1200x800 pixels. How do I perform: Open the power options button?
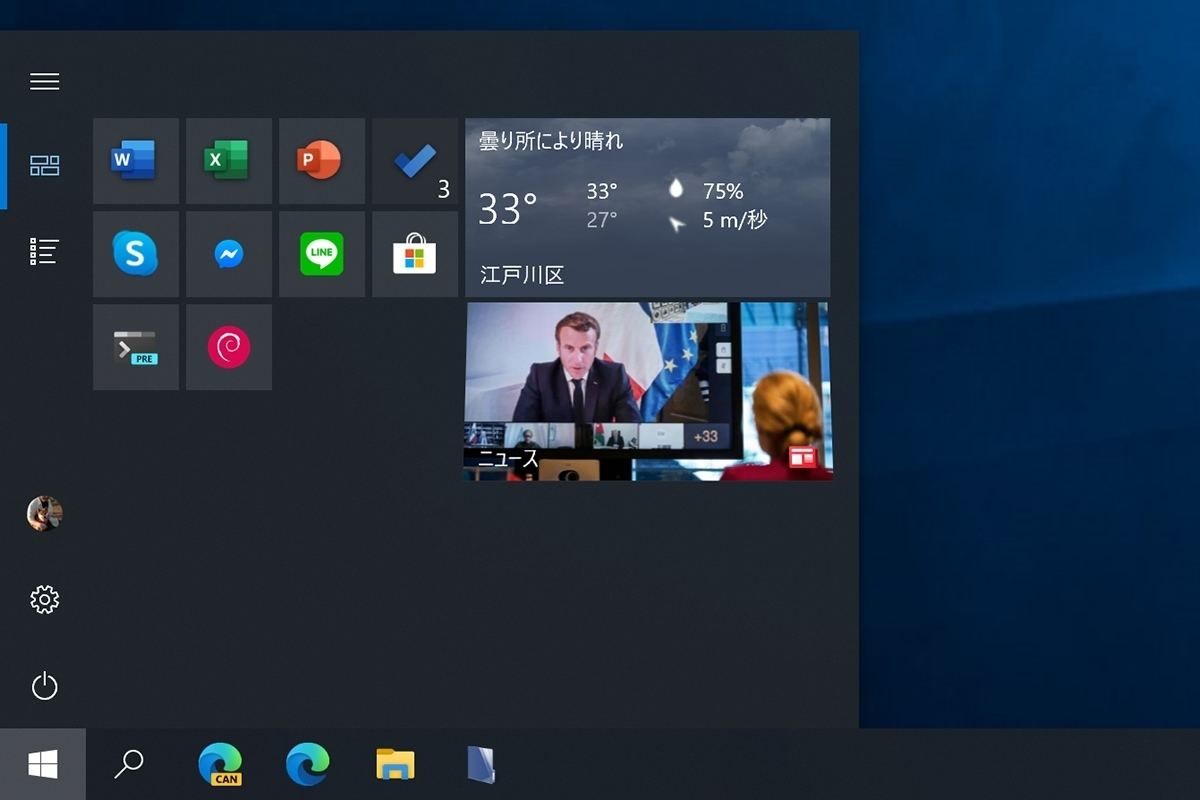pyautogui.click(x=44, y=686)
